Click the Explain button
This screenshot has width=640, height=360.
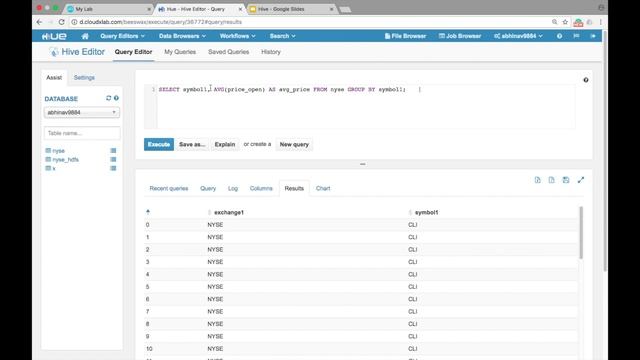tap(225, 144)
